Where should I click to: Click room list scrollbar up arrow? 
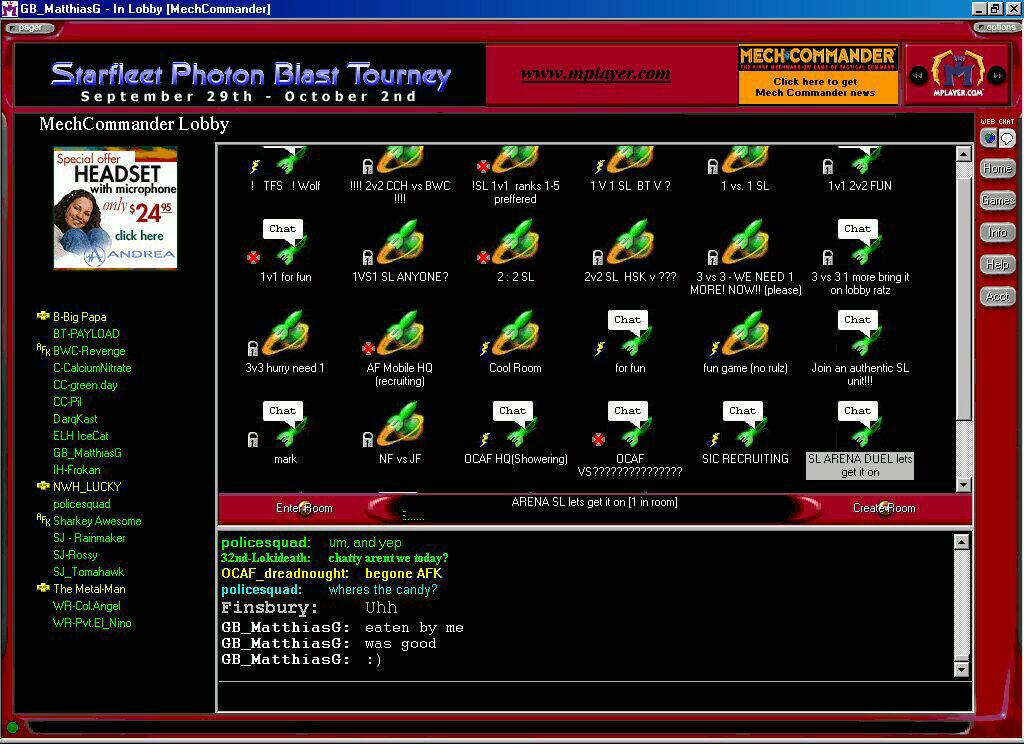tap(963, 154)
